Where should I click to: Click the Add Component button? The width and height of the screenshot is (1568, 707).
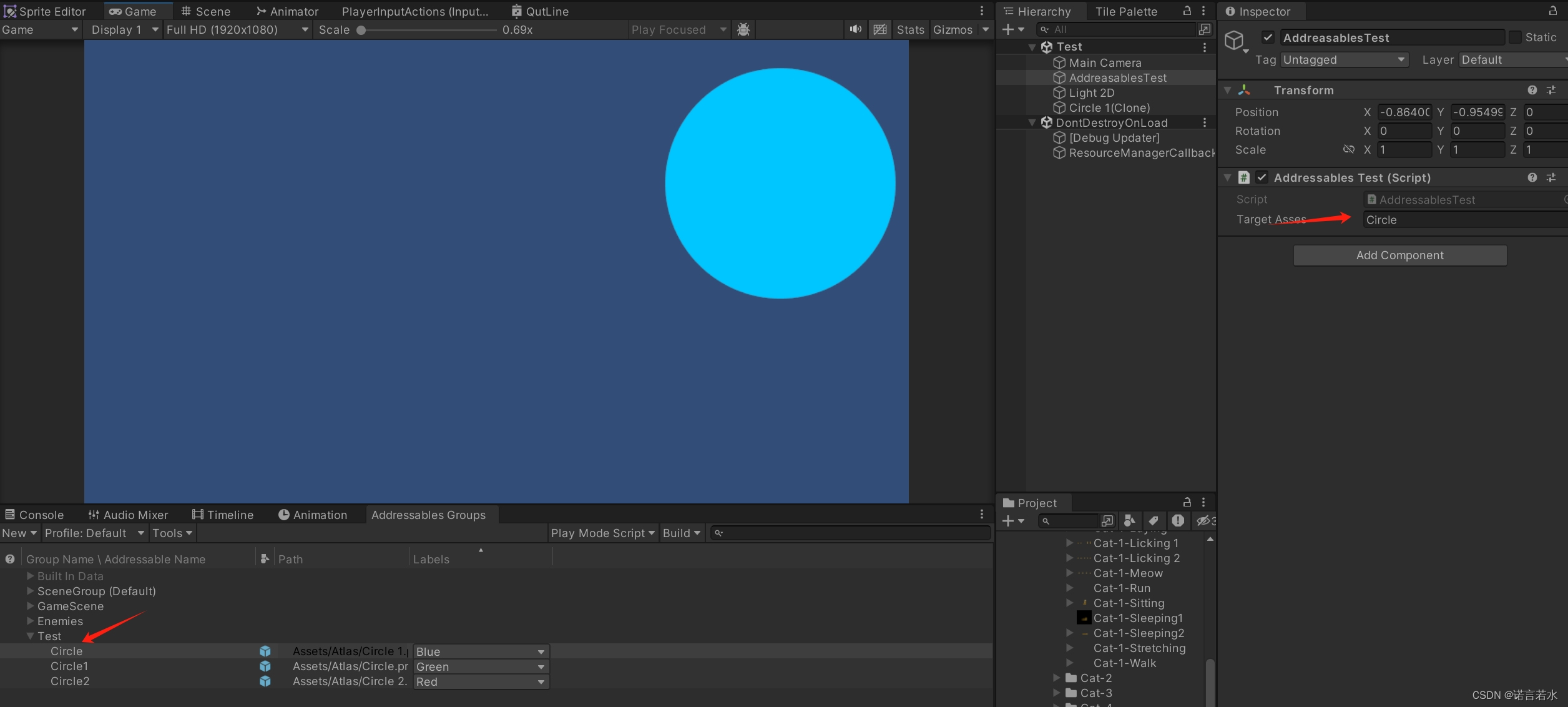pyautogui.click(x=1399, y=255)
